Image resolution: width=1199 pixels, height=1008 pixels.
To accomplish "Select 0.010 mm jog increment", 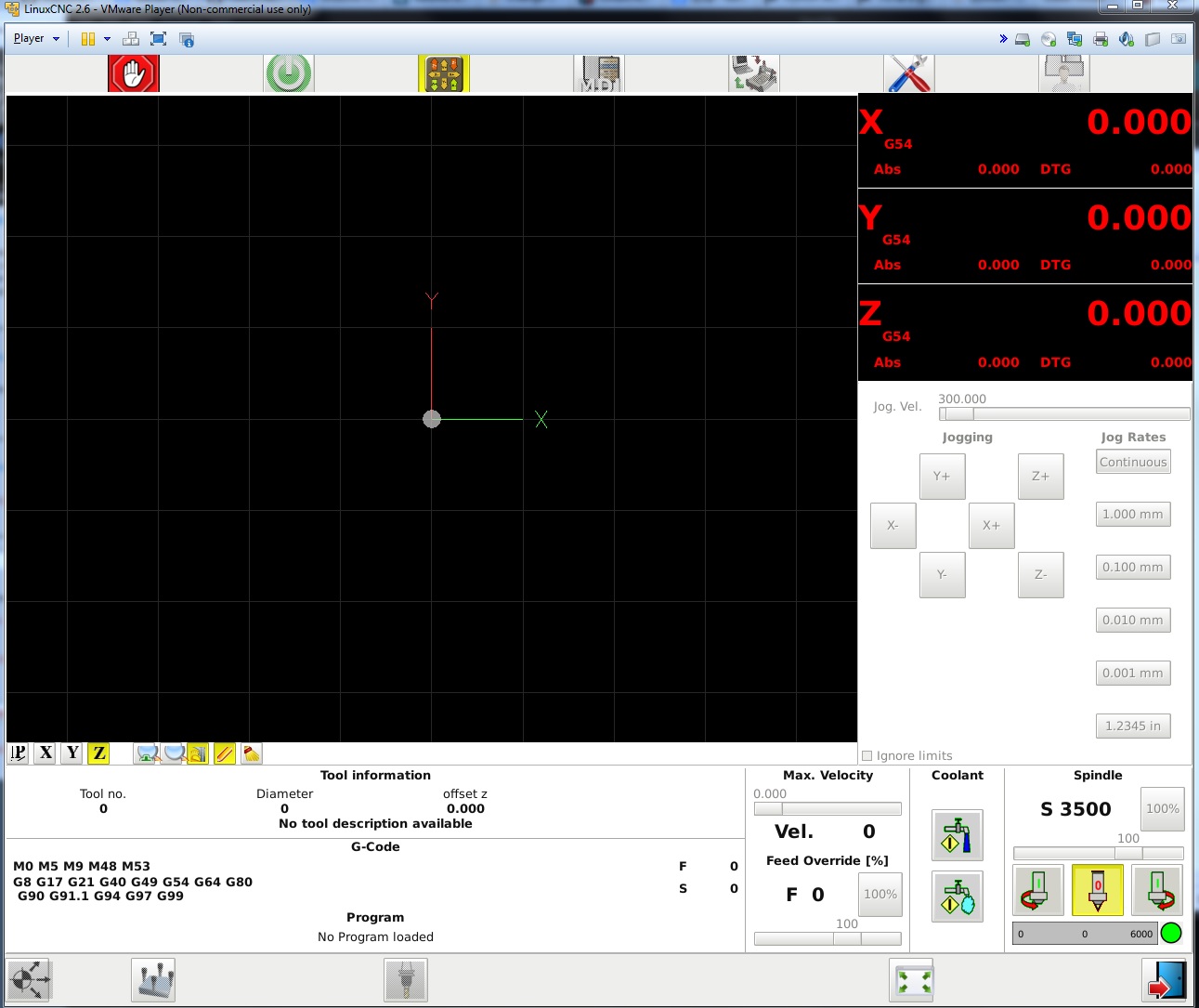I will [1133, 621].
